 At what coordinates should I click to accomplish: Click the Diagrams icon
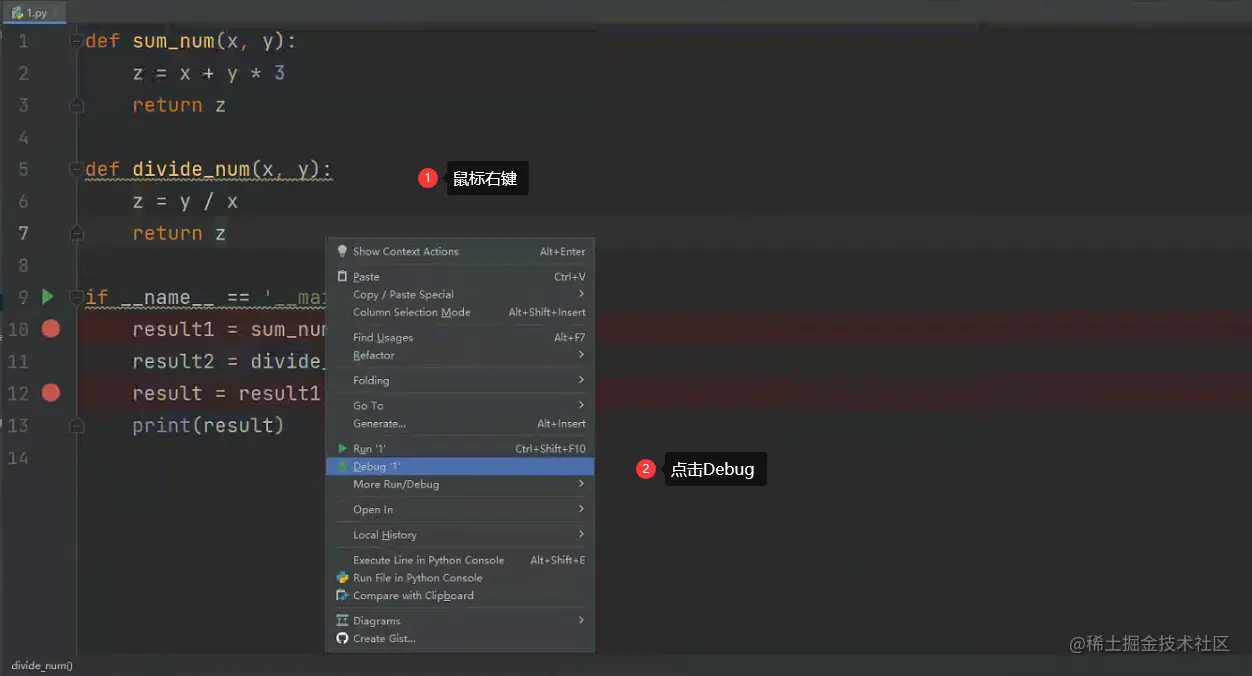point(342,620)
